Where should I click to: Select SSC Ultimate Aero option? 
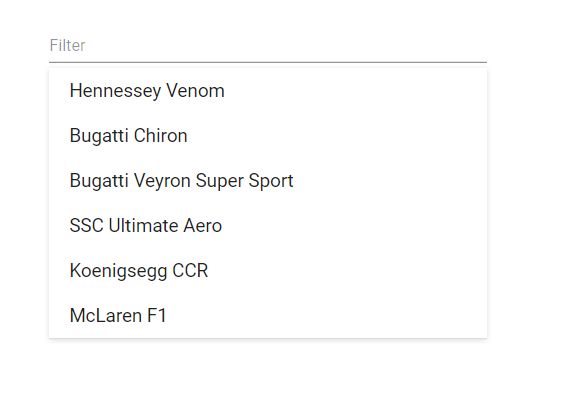(268, 225)
